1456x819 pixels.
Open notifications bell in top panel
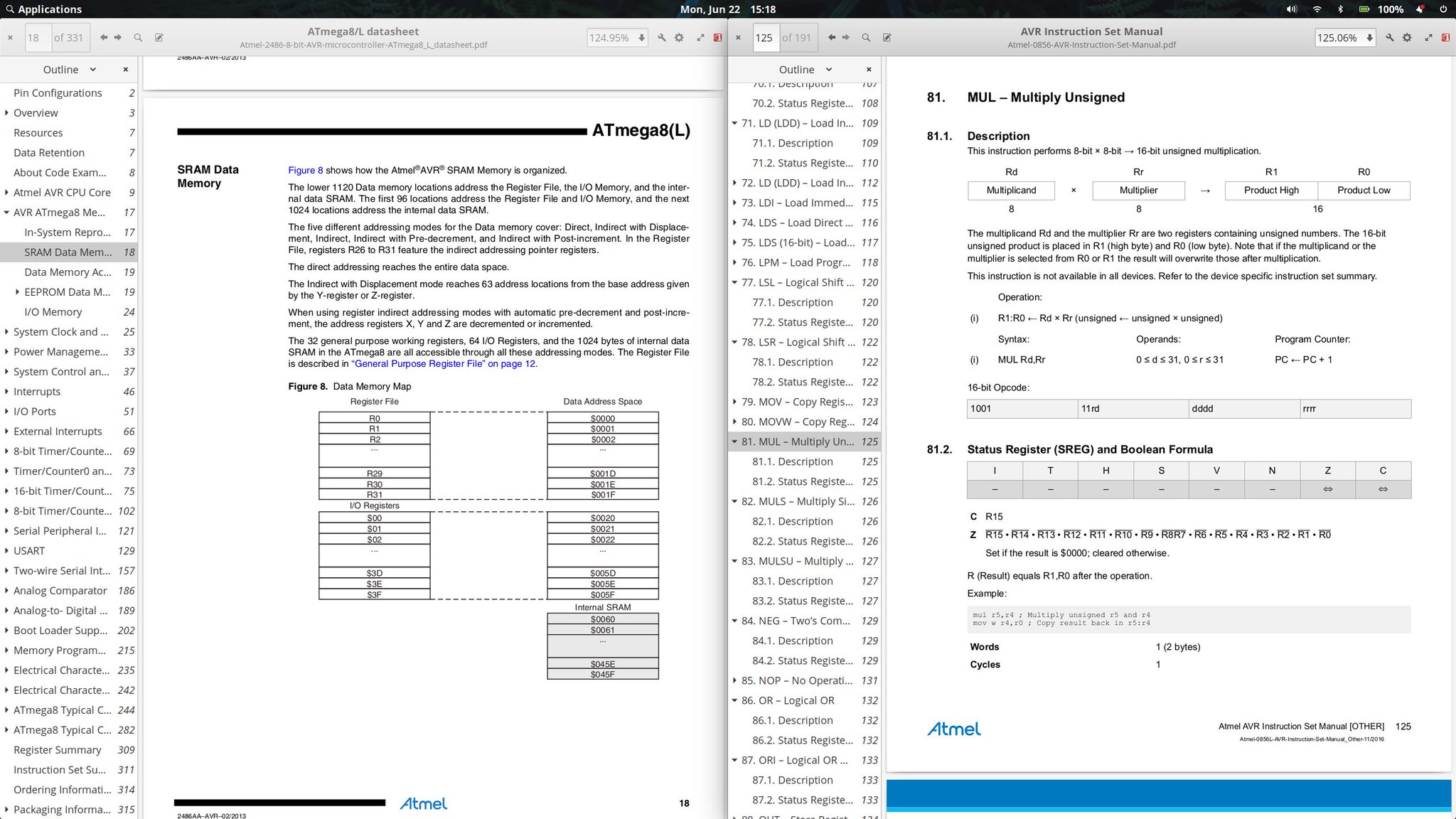pyautogui.click(x=1420, y=9)
